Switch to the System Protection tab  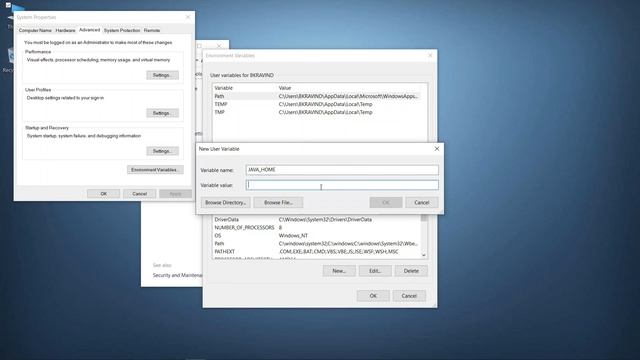[122, 30]
